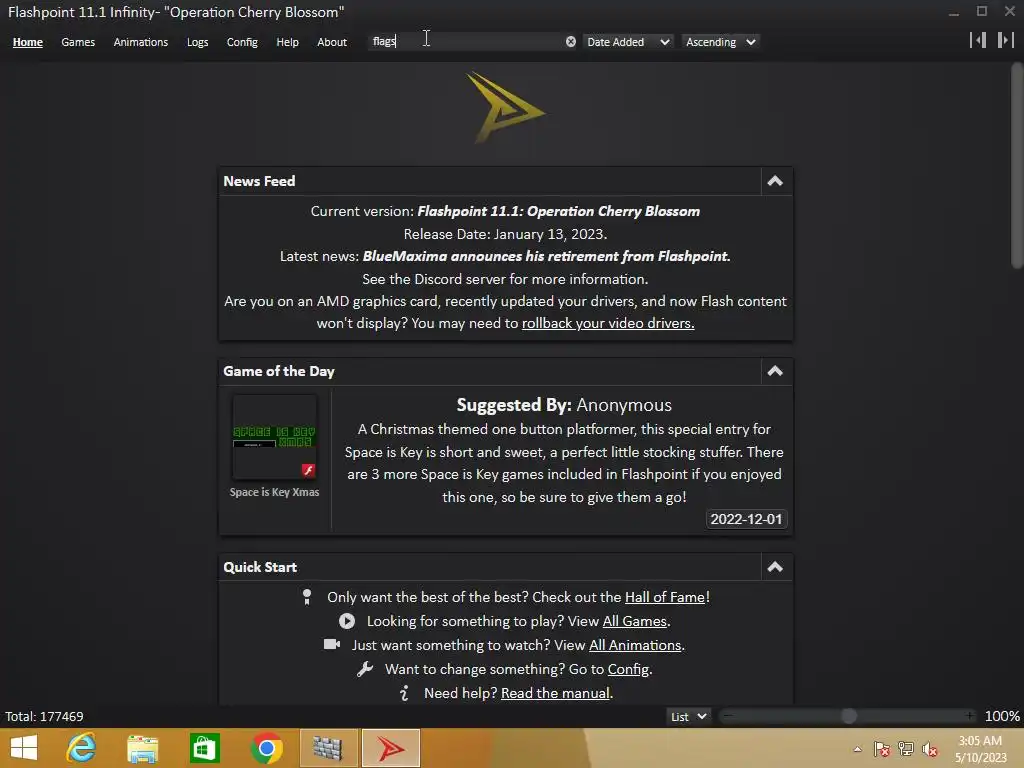Toggle the right sidebar icon
Viewport: 1024px width, 768px height.
(1006, 40)
